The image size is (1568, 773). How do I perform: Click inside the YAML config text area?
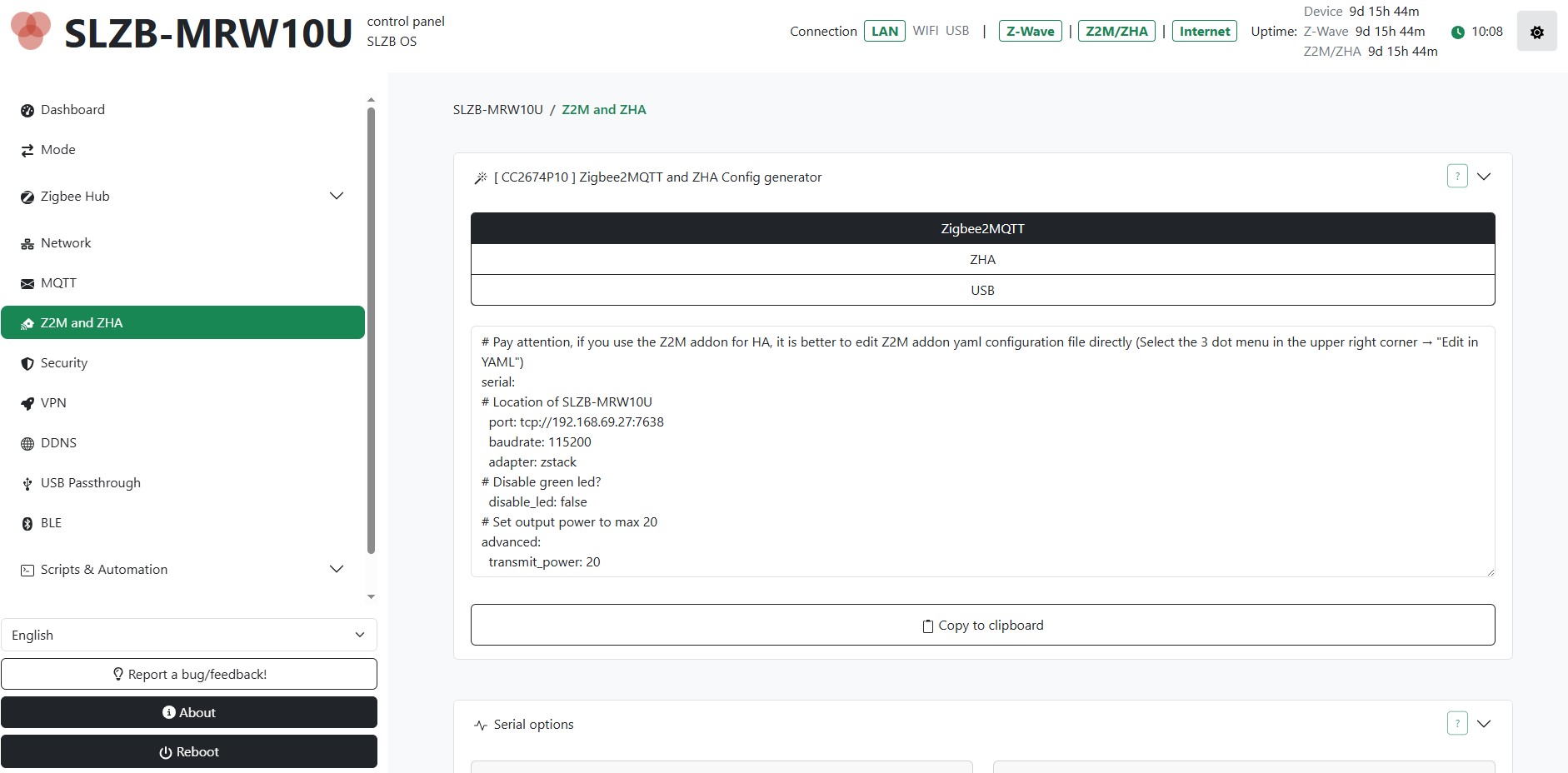click(983, 451)
